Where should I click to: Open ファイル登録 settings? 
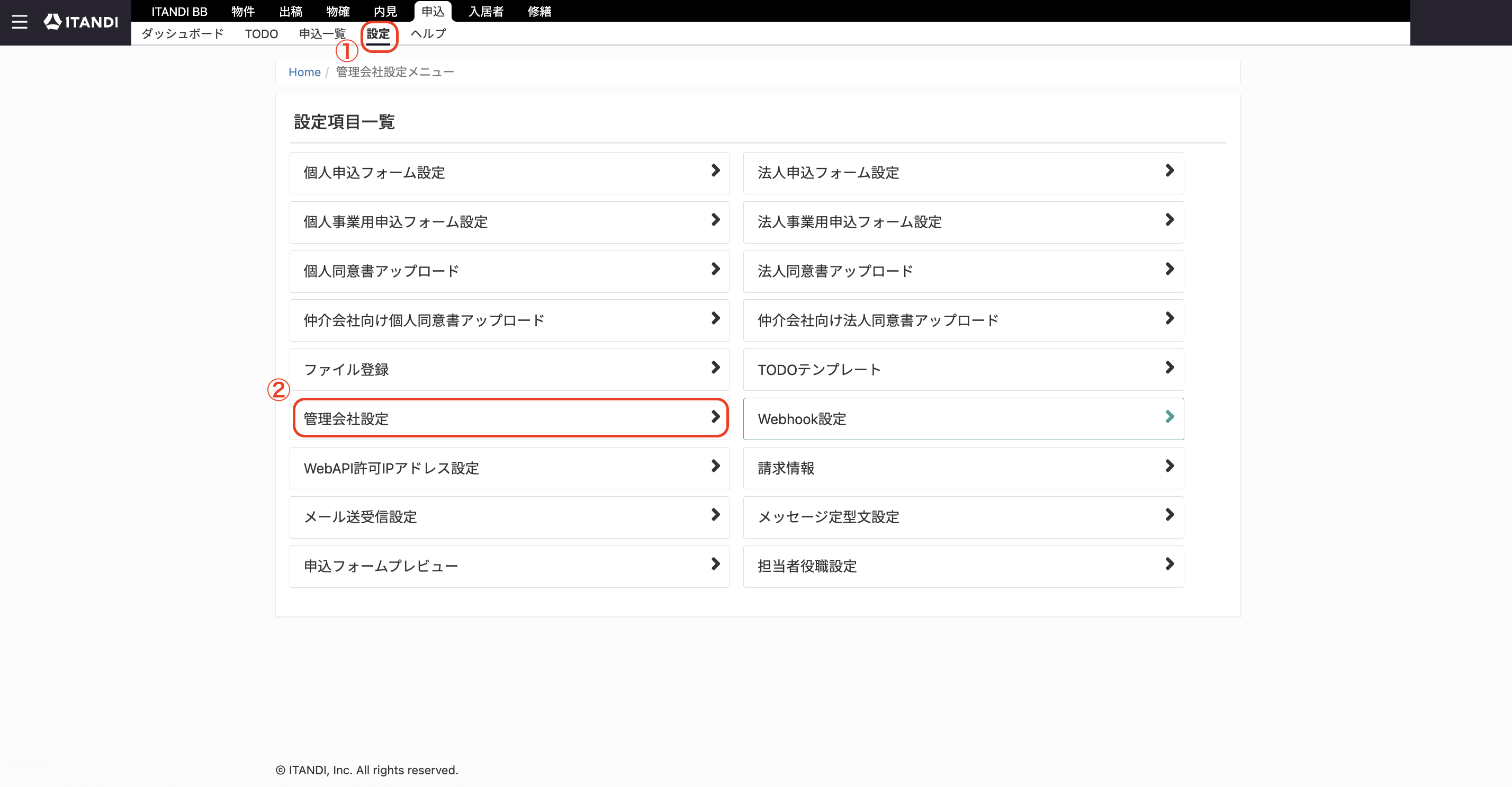509,370
